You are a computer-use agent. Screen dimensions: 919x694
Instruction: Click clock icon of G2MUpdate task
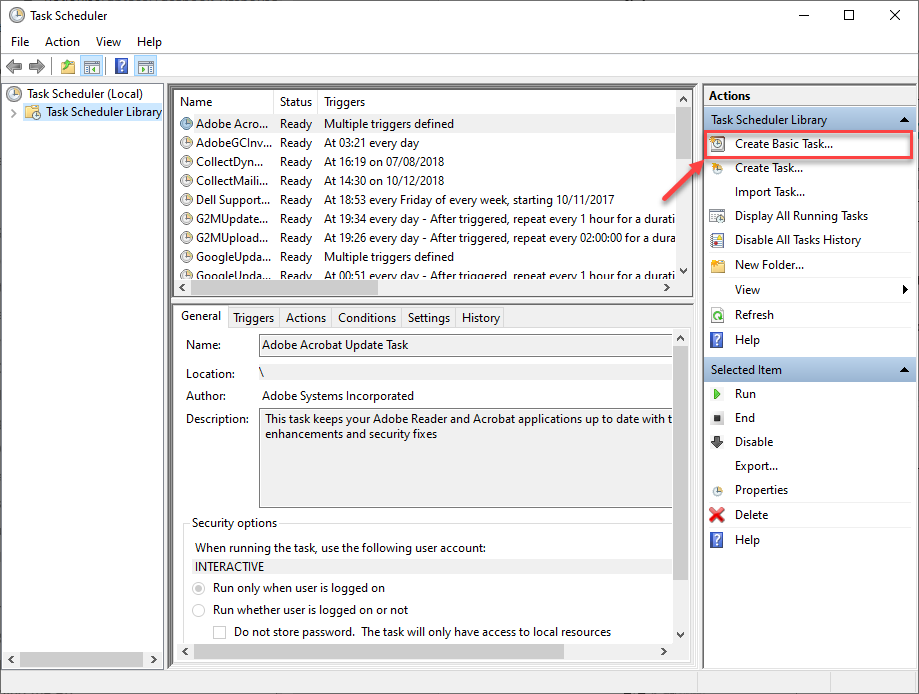(186, 219)
